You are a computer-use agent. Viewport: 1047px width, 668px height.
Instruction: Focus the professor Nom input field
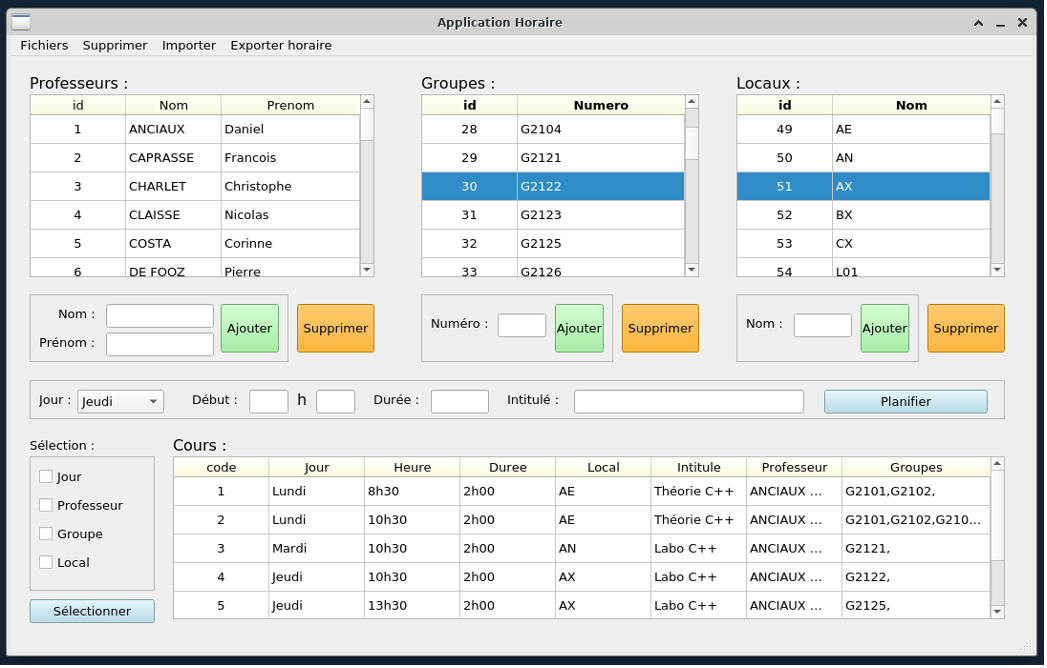(160, 317)
